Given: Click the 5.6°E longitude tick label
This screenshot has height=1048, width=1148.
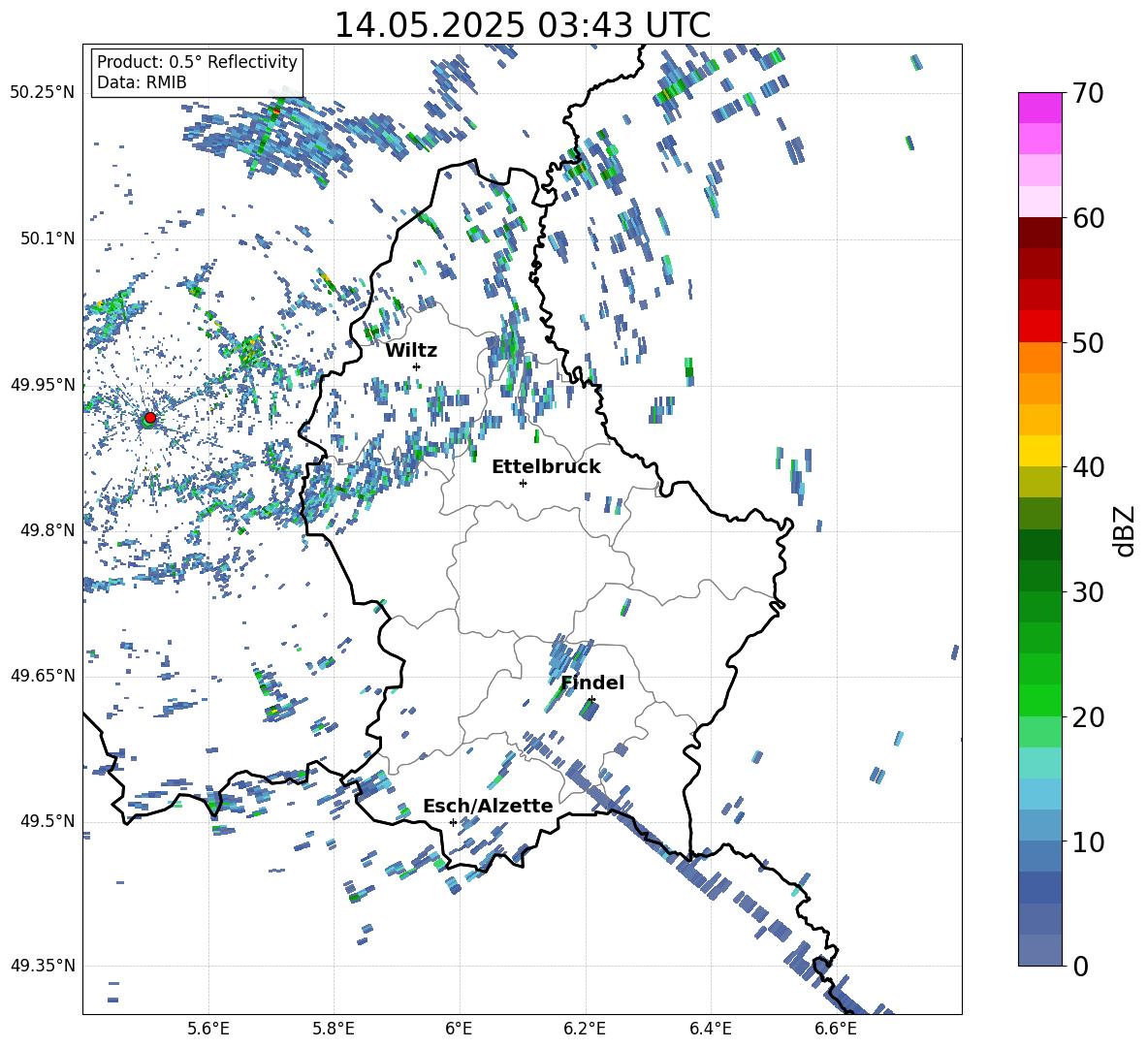Looking at the screenshot, I should coord(208,1029).
